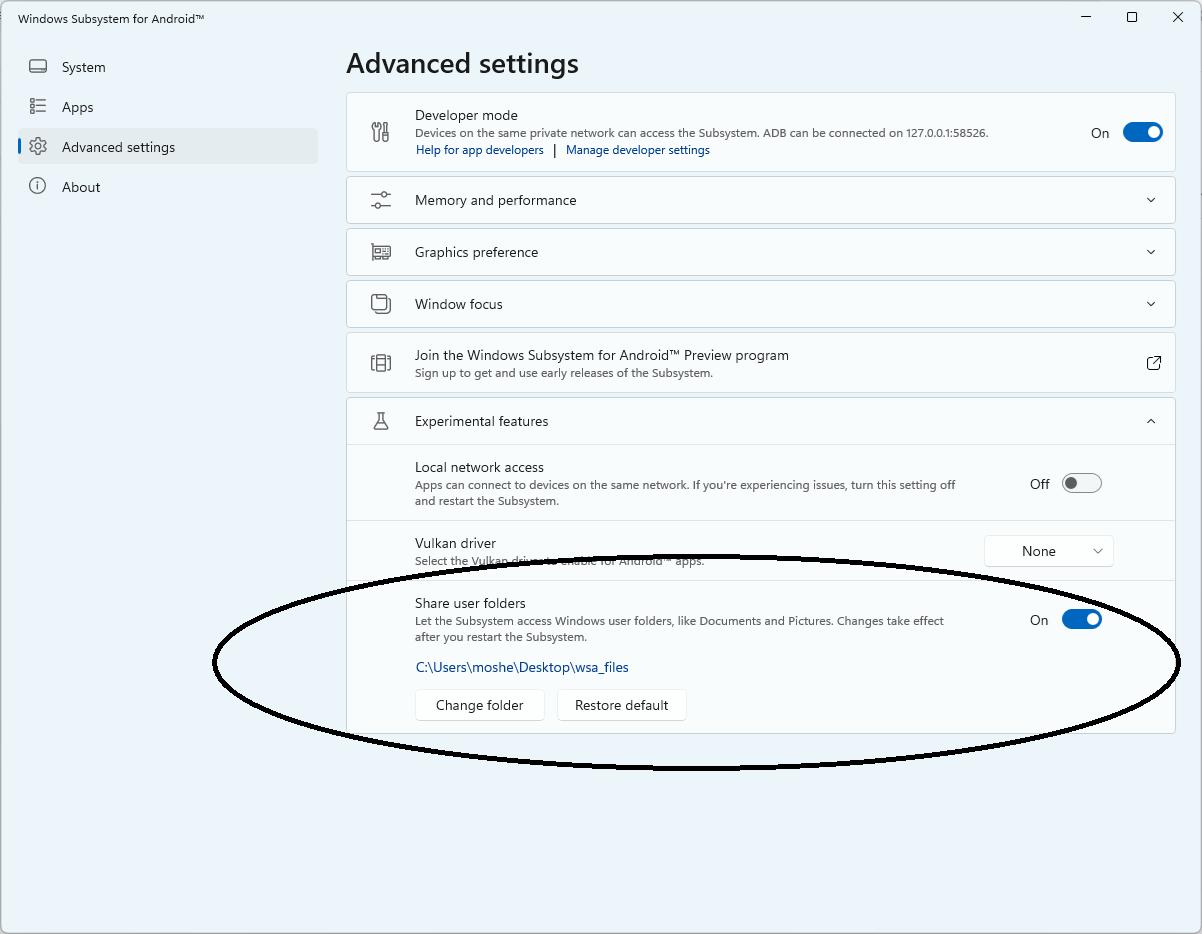Click the Advanced settings page heading
This screenshot has height=934, width=1202.
coord(462,64)
